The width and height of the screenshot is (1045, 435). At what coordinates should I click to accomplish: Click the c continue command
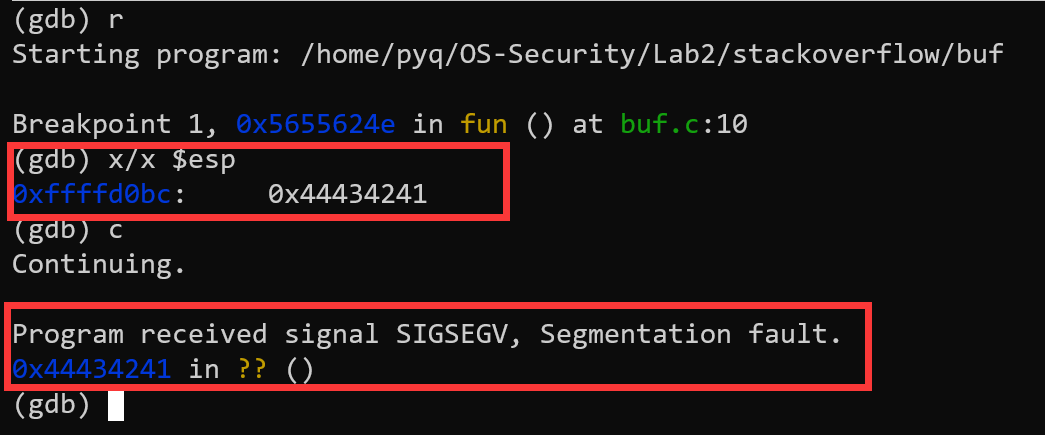(x=115, y=230)
